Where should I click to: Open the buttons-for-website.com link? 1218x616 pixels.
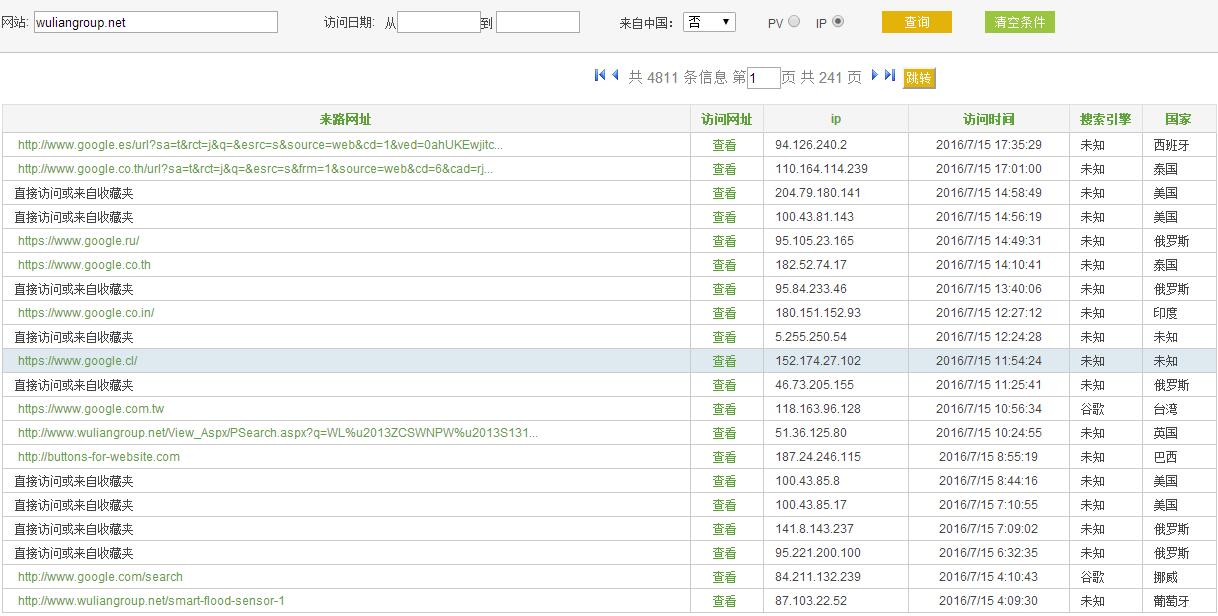click(99, 457)
